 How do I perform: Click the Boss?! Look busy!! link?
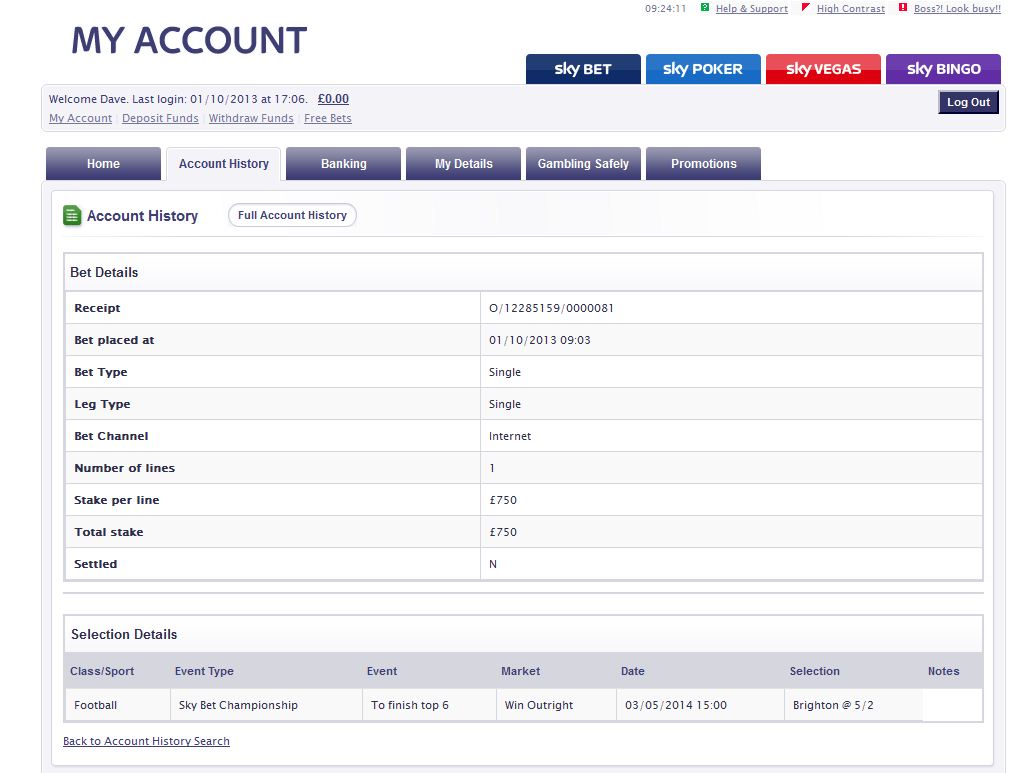tap(957, 9)
